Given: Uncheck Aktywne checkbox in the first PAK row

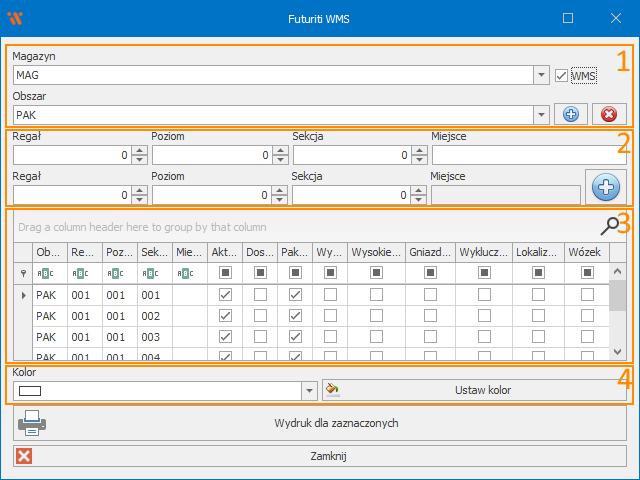Looking at the screenshot, I should point(225,295).
